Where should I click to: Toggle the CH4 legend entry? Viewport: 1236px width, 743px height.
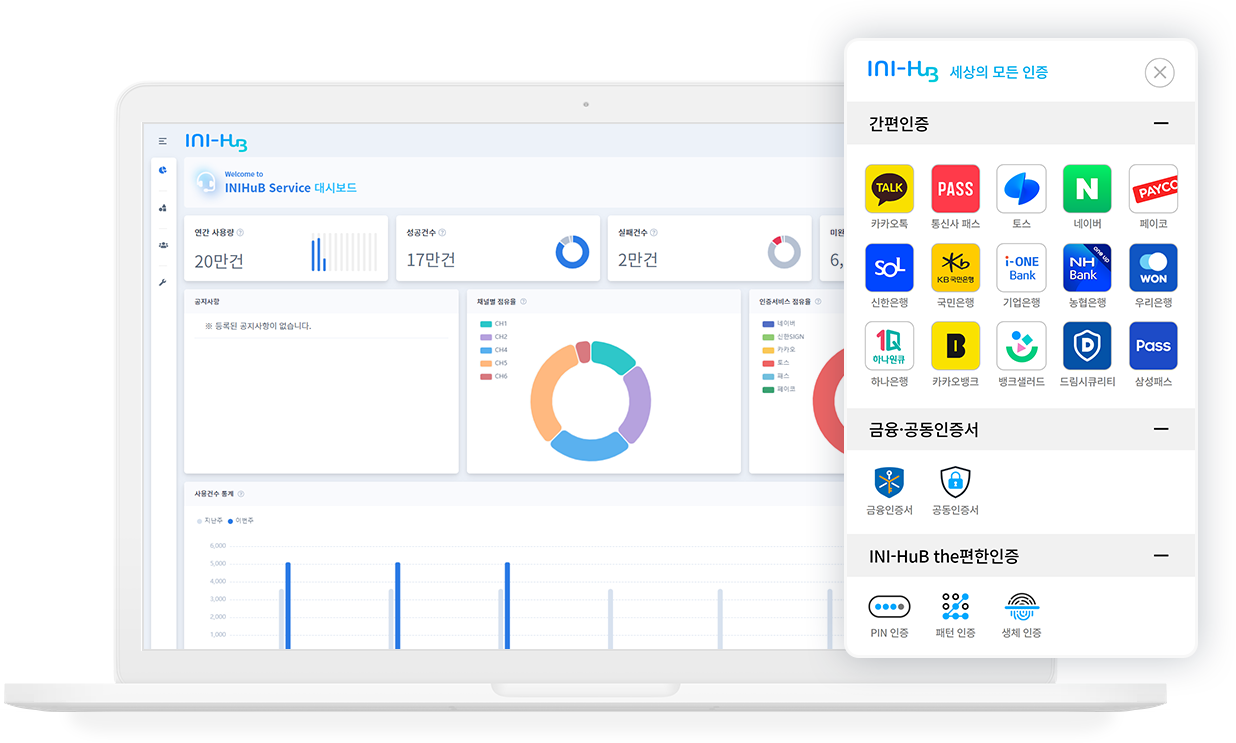tap(494, 350)
